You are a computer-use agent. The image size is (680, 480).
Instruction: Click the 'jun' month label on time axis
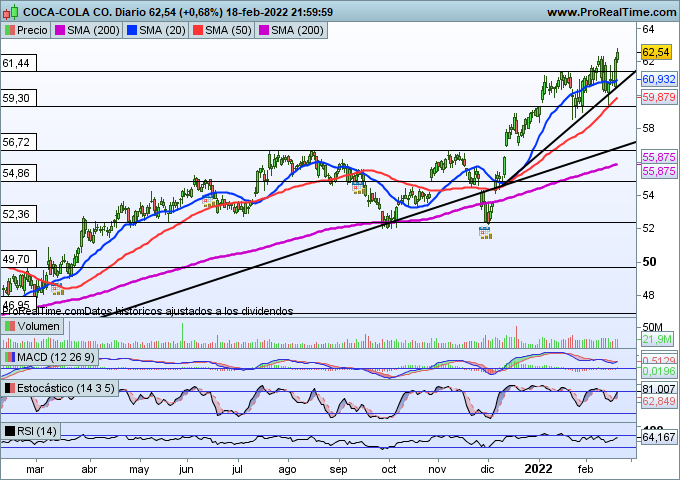(x=186, y=470)
